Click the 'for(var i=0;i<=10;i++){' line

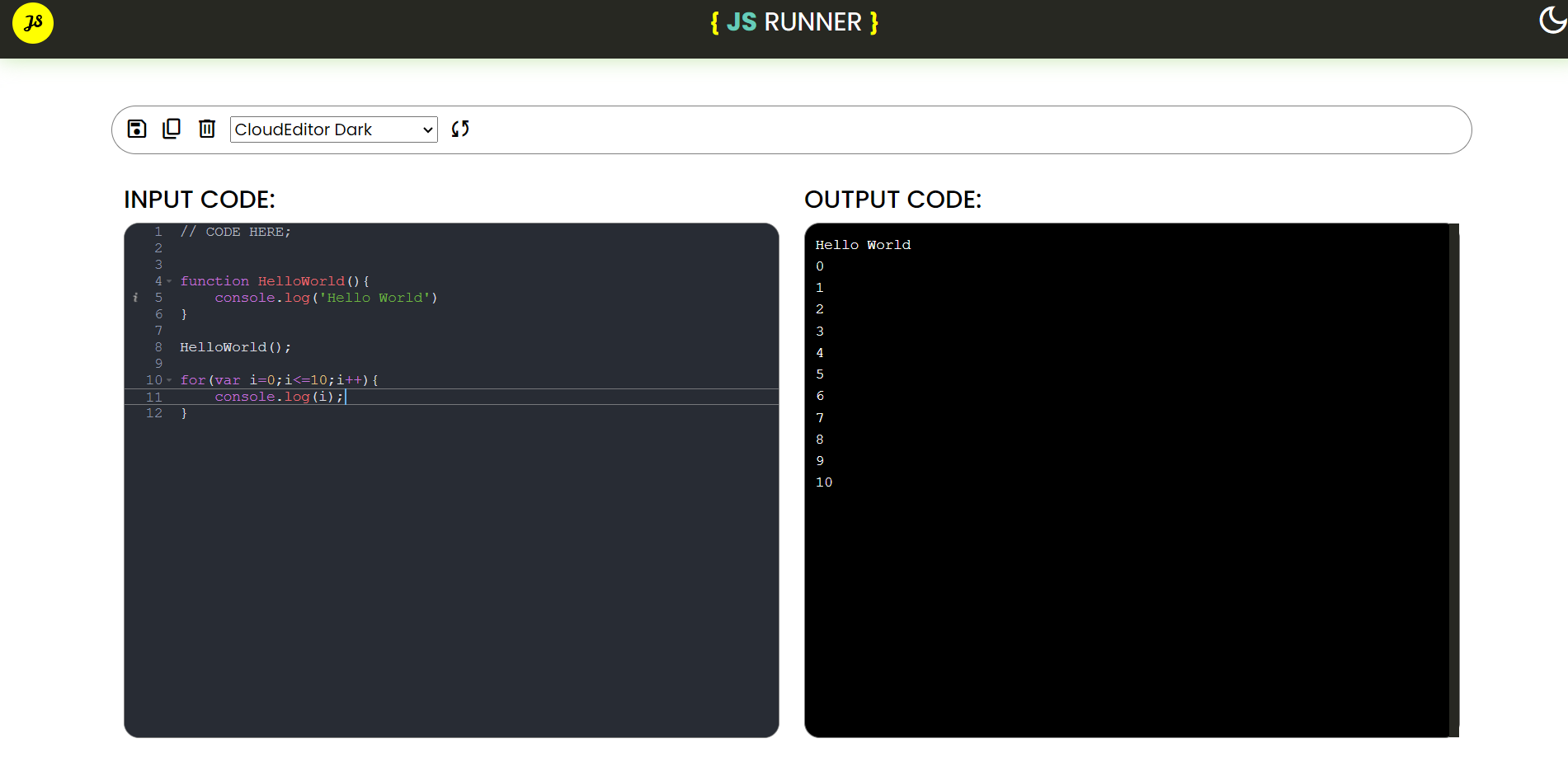(x=279, y=380)
